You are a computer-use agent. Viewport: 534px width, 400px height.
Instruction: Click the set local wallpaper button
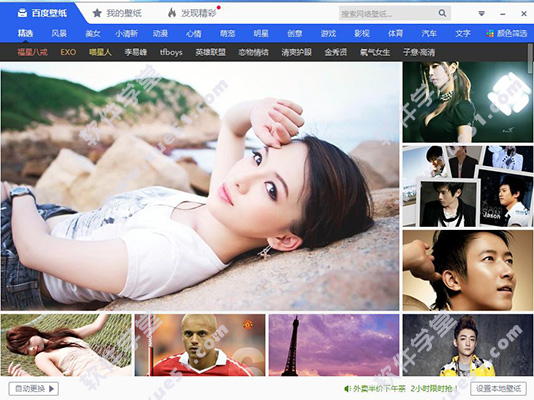(x=498, y=388)
